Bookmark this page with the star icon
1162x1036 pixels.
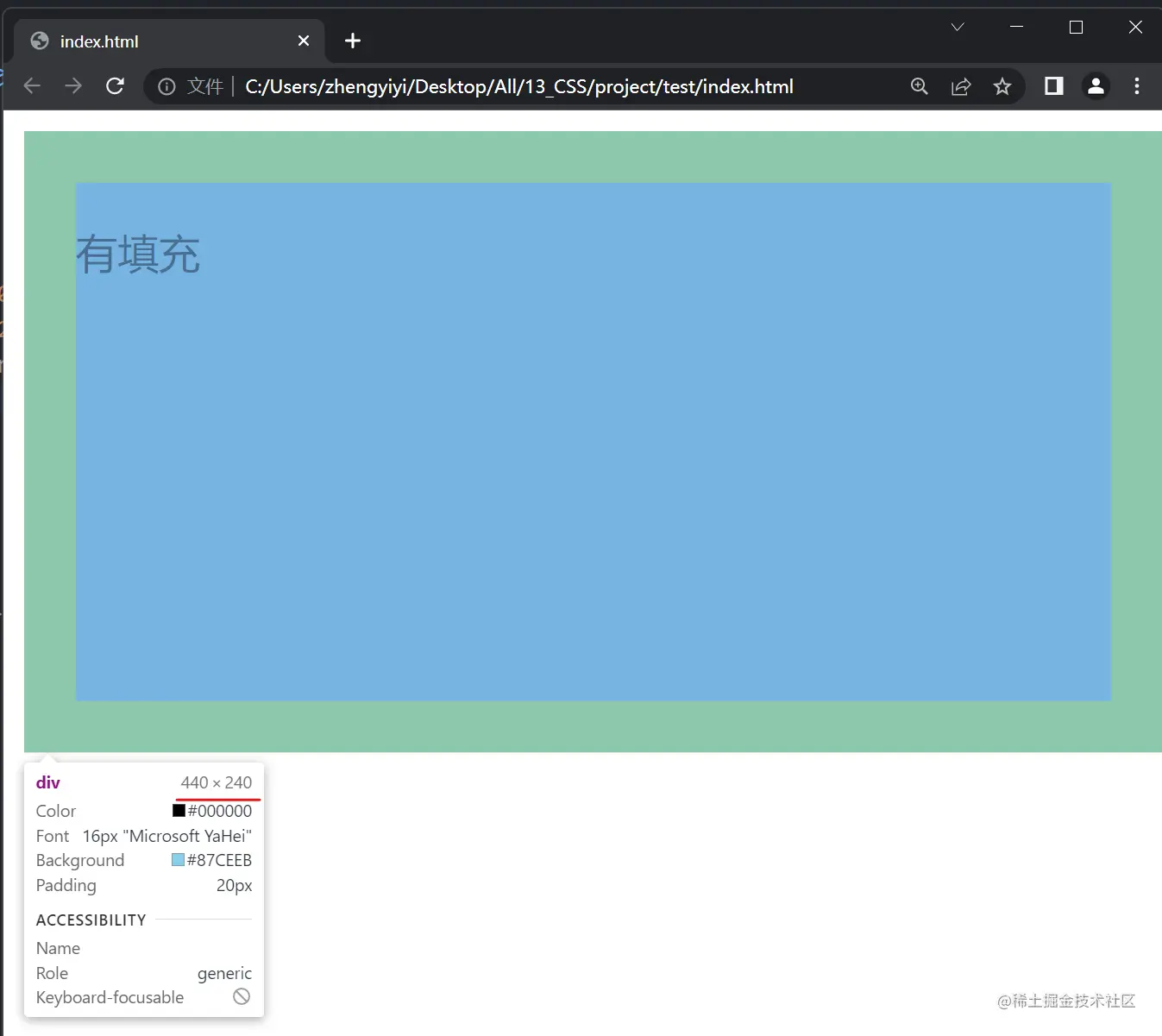click(x=1002, y=86)
